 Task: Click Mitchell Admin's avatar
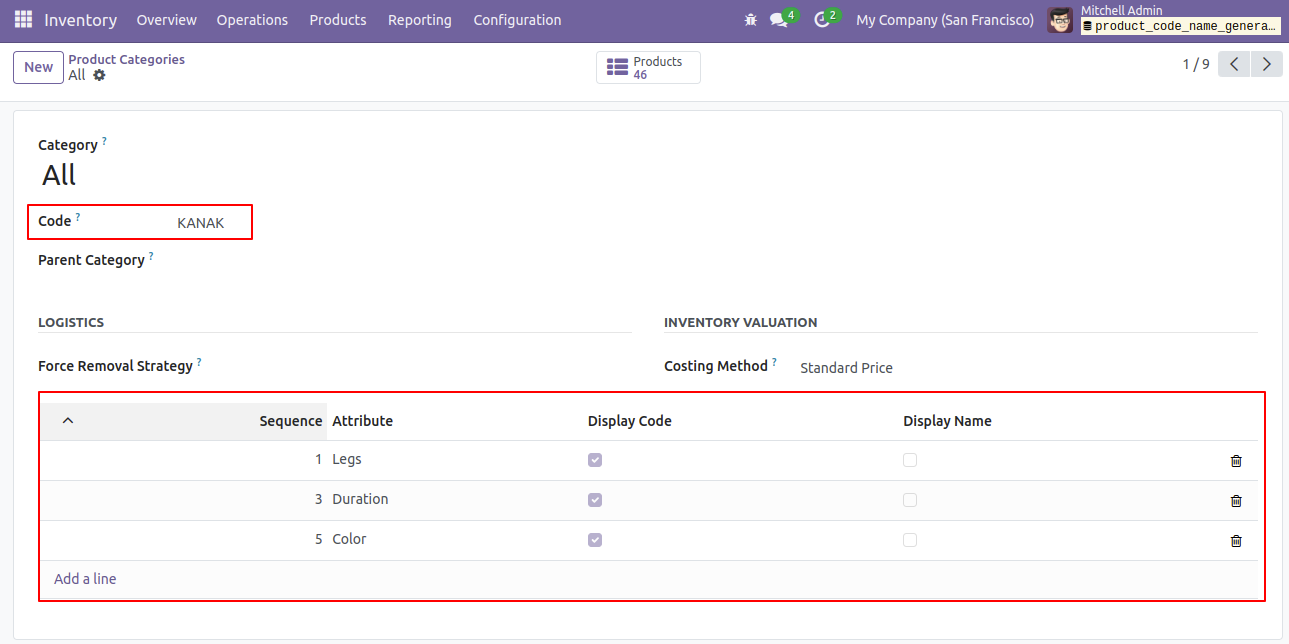pos(1060,20)
